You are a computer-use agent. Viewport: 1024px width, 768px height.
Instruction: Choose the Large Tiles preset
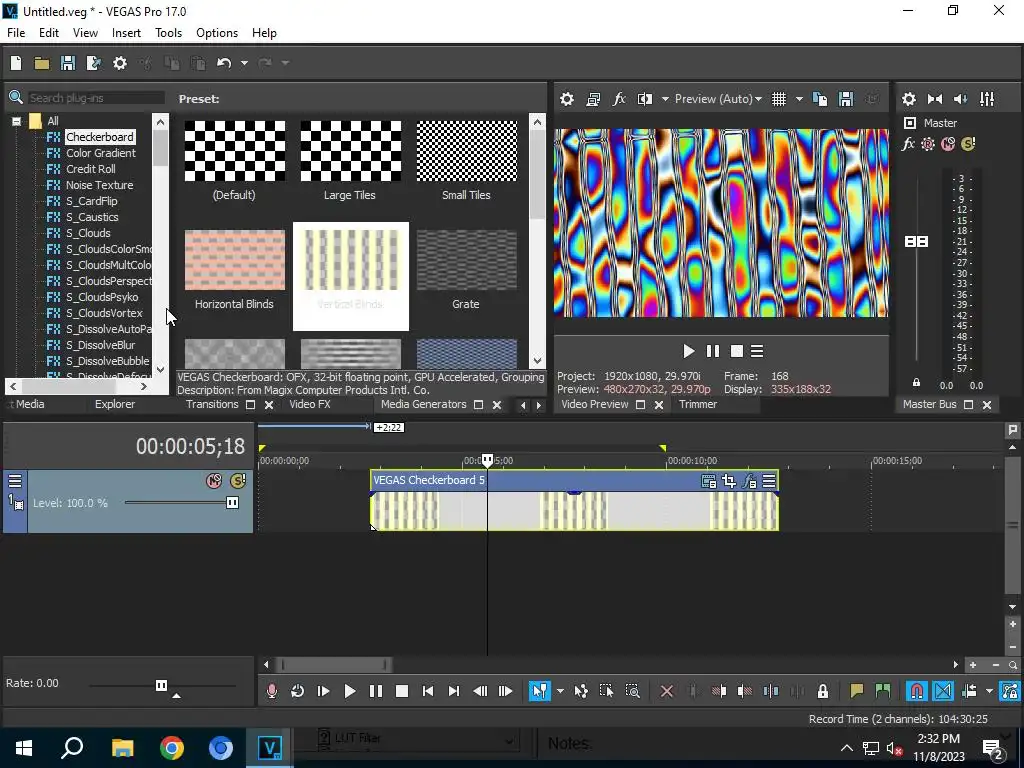click(351, 161)
